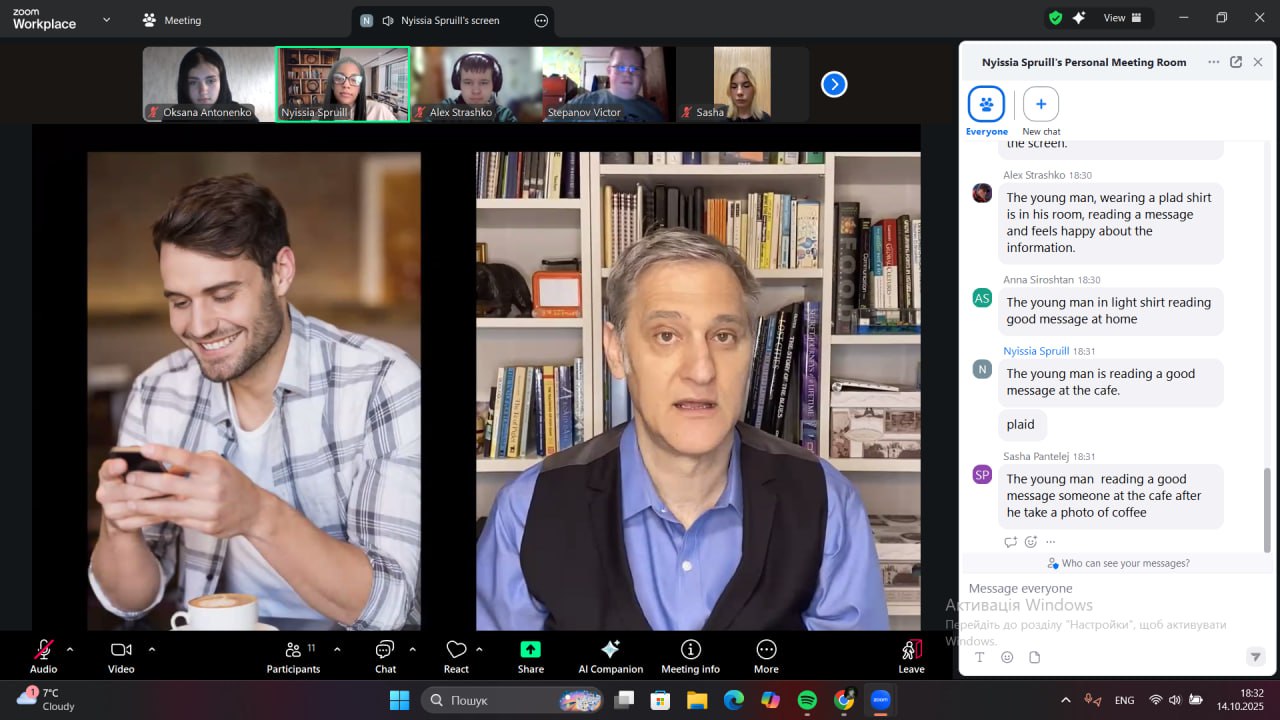Open Spotify from the Windows taskbar

(x=807, y=700)
